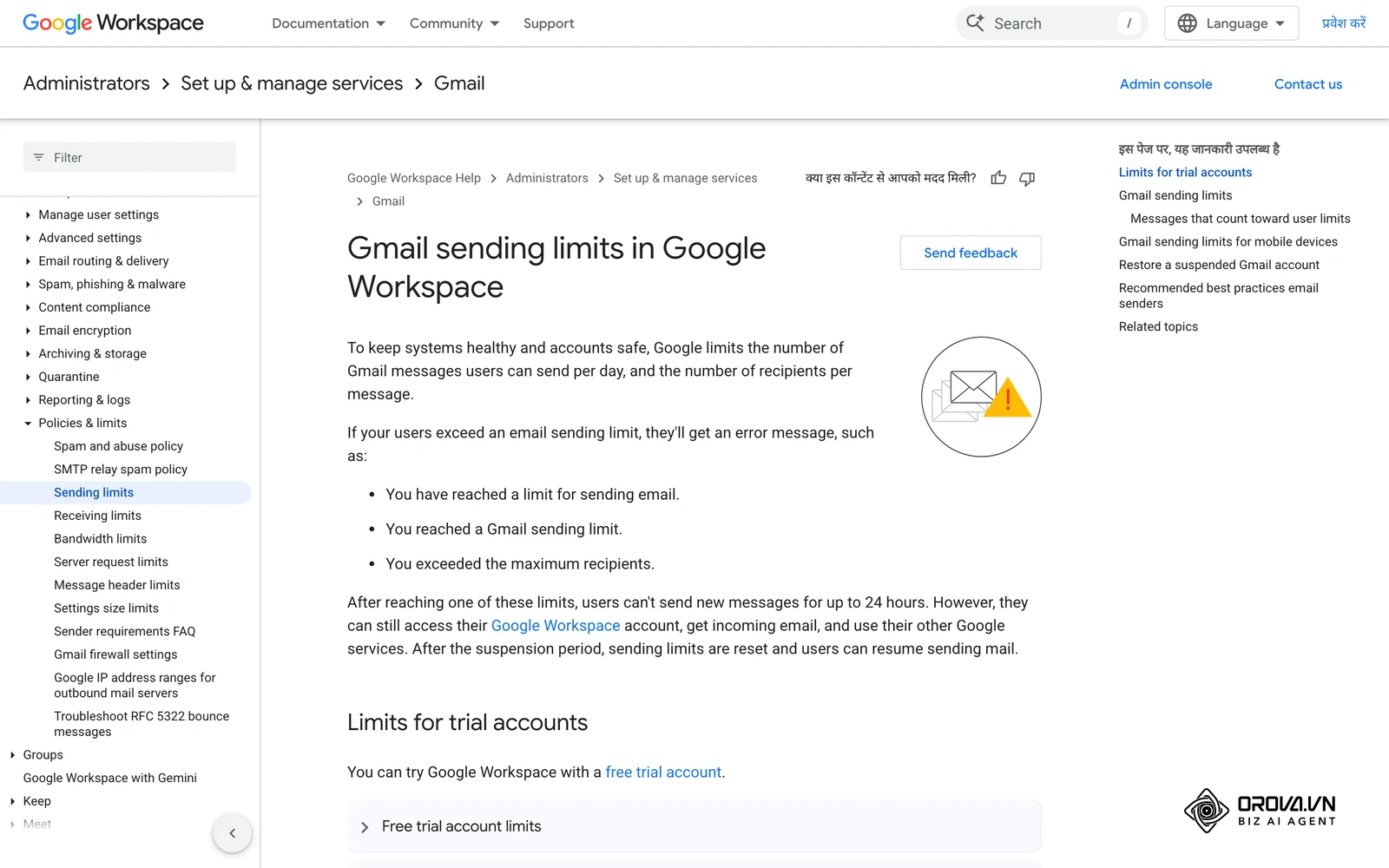Viewport: 1389px width, 868px height.
Task: Click the Contact us link
Action: click(1308, 84)
